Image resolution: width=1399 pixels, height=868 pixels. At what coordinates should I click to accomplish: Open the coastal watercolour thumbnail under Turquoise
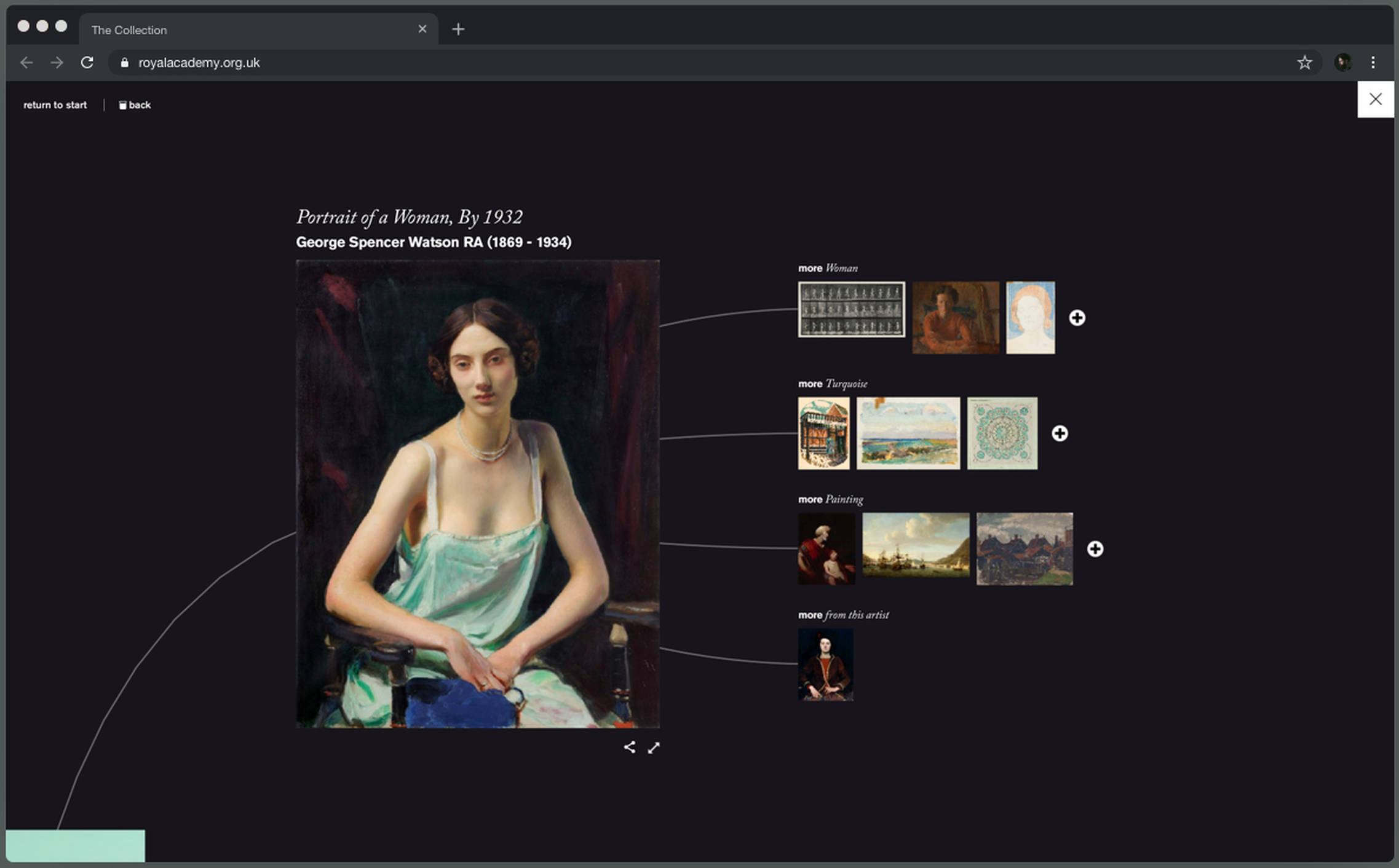908,433
